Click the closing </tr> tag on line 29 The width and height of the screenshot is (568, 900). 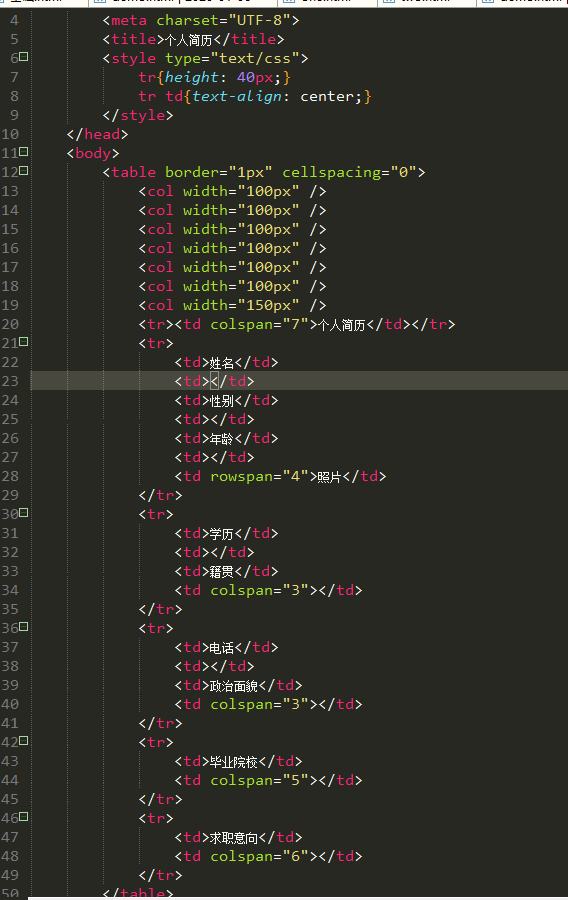coord(160,495)
